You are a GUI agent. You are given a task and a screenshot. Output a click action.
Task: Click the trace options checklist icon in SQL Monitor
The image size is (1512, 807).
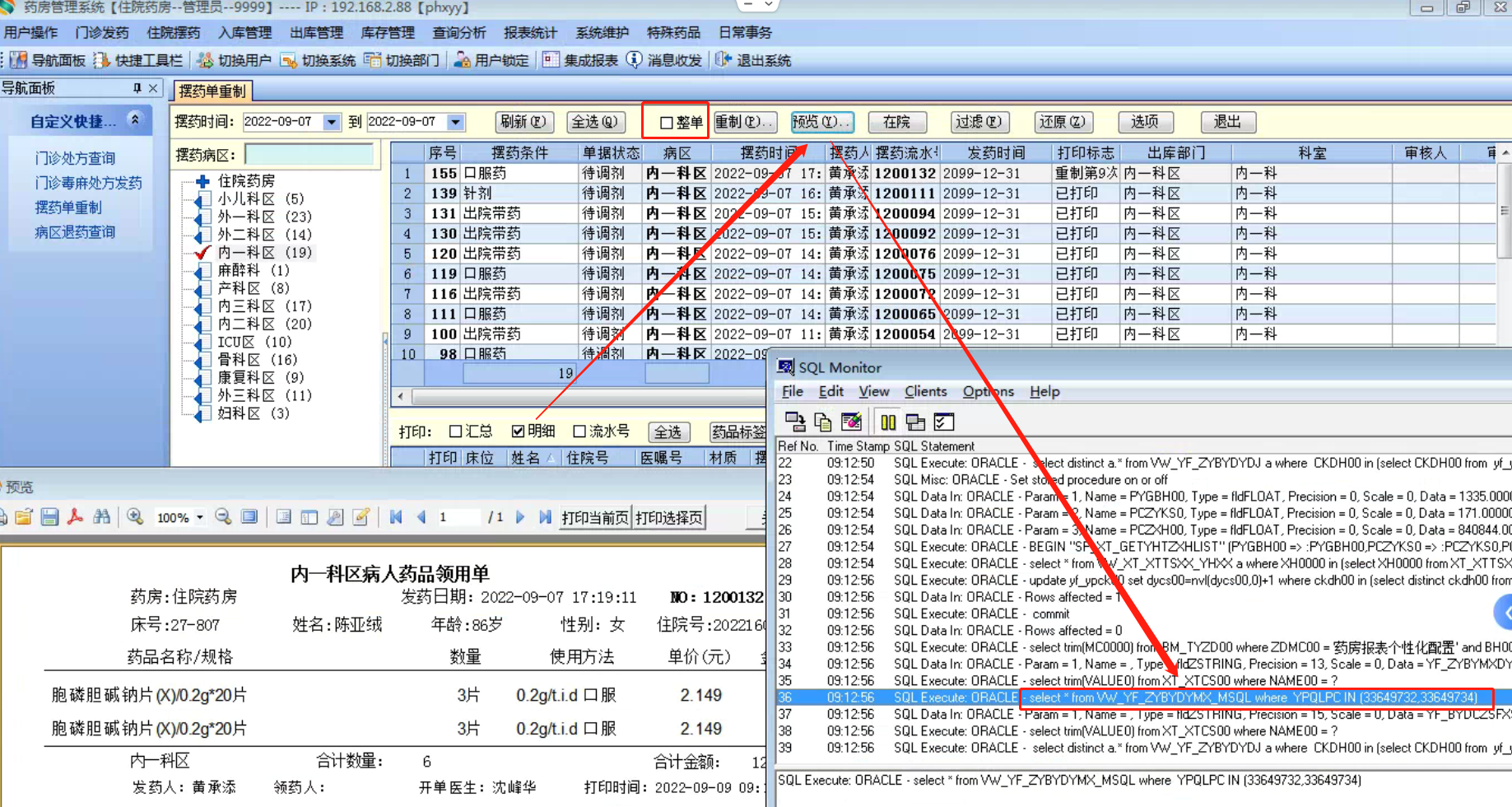(x=944, y=422)
